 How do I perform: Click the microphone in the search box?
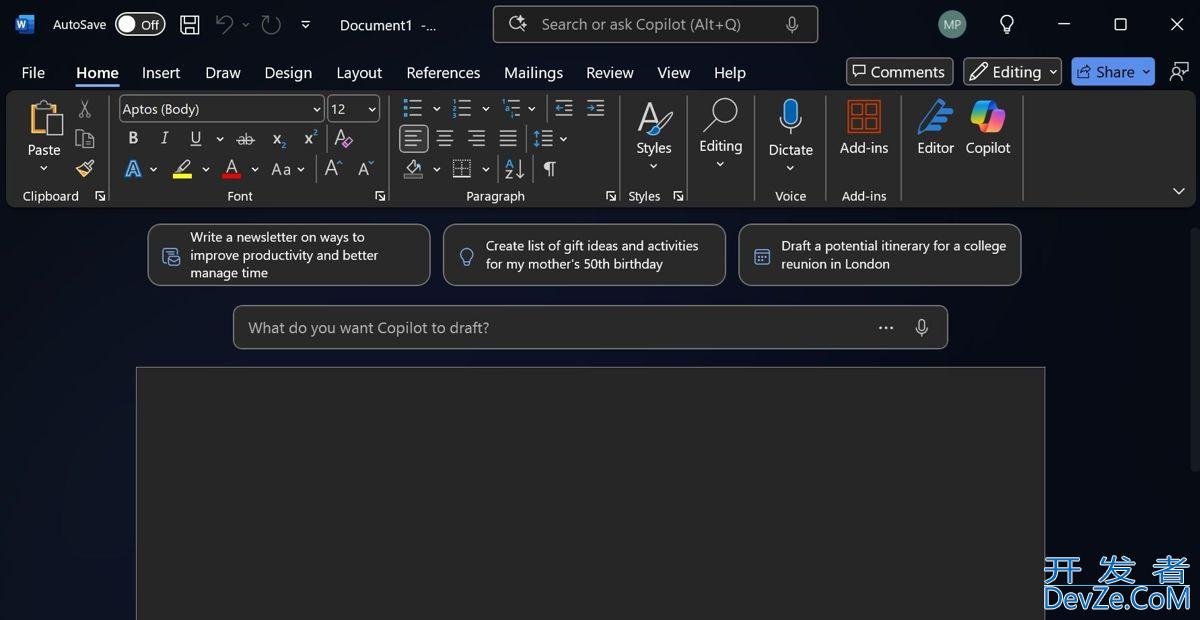(x=792, y=25)
